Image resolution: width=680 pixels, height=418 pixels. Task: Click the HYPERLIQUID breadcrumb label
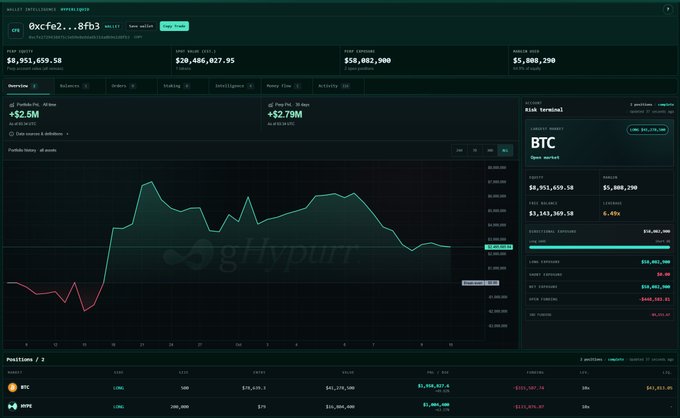(75, 9)
